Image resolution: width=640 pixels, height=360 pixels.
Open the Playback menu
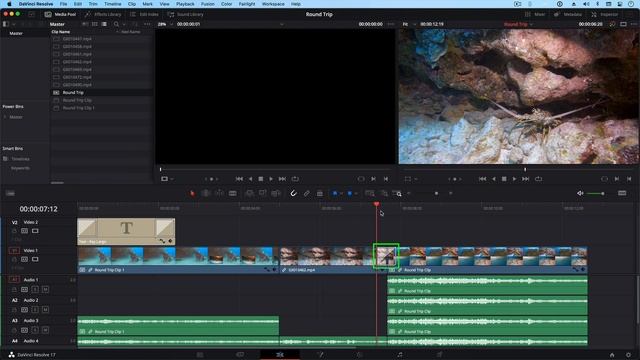185,4
